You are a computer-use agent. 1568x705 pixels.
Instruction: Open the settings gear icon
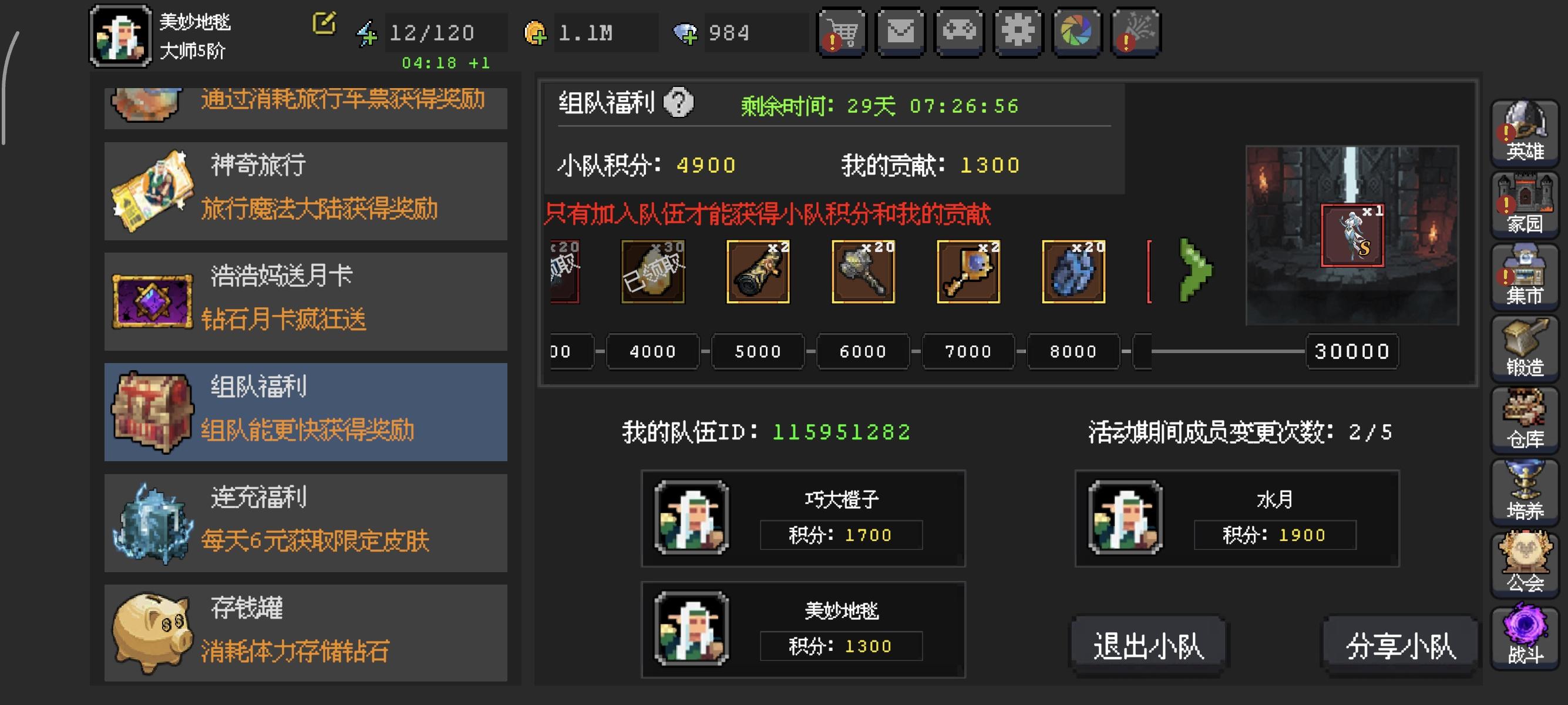click(x=1018, y=32)
